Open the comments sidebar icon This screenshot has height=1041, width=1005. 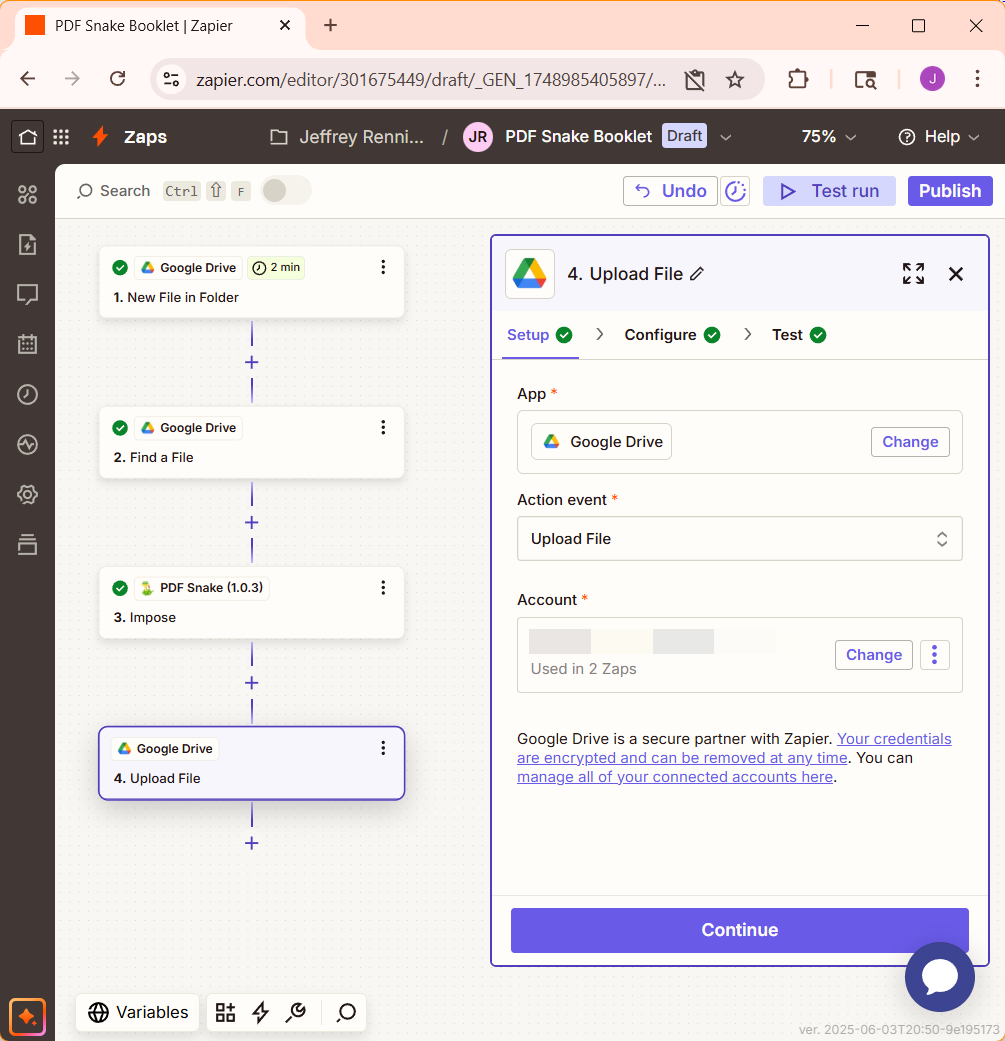(x=27, y=294)
